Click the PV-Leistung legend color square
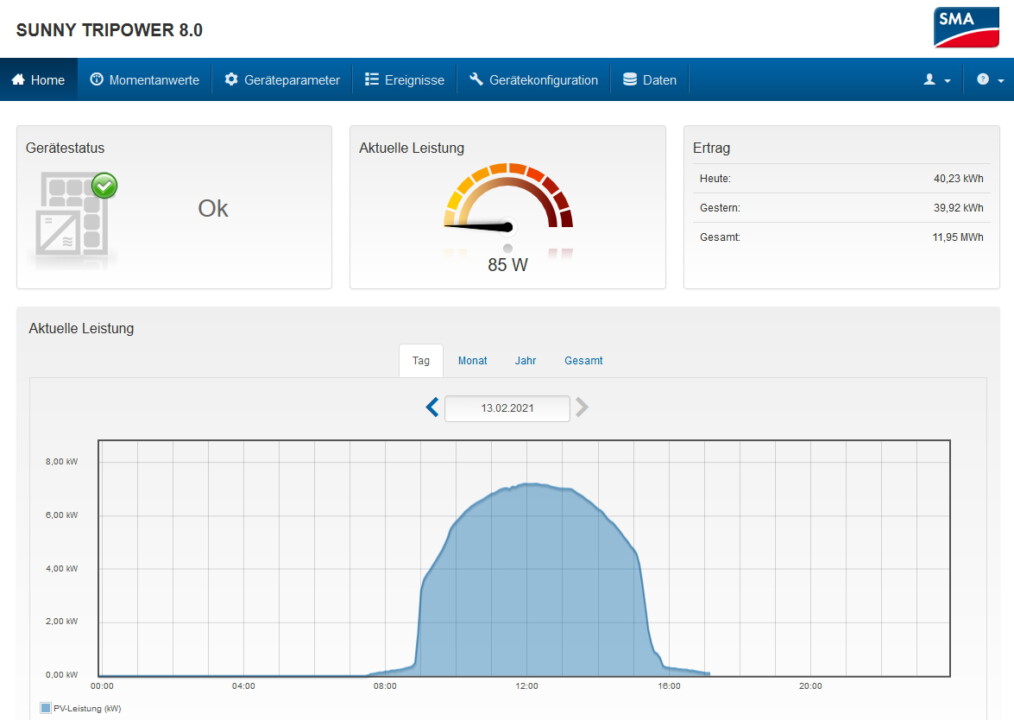 46,708
